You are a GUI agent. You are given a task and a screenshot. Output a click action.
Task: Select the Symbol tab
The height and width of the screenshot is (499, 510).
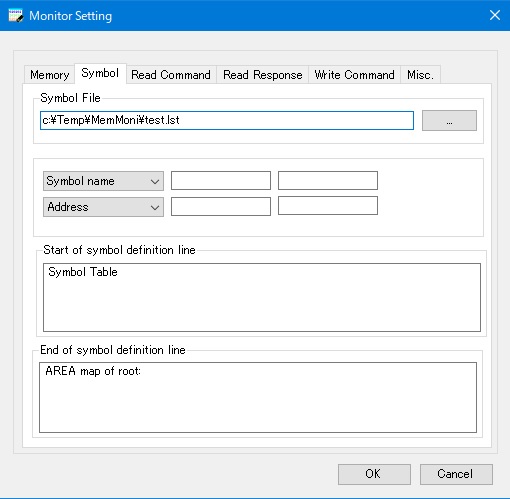pos(100,73)
